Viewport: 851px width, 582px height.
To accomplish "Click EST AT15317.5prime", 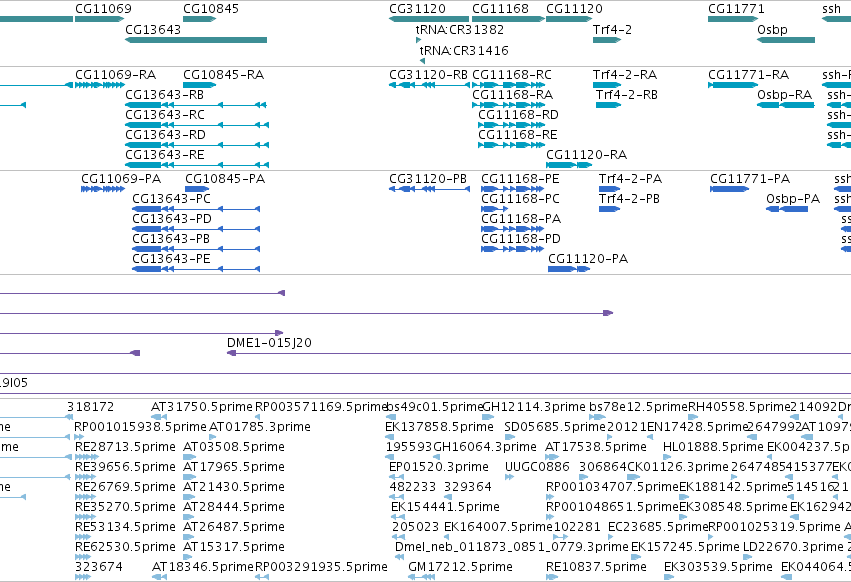I will pos(234,547).
